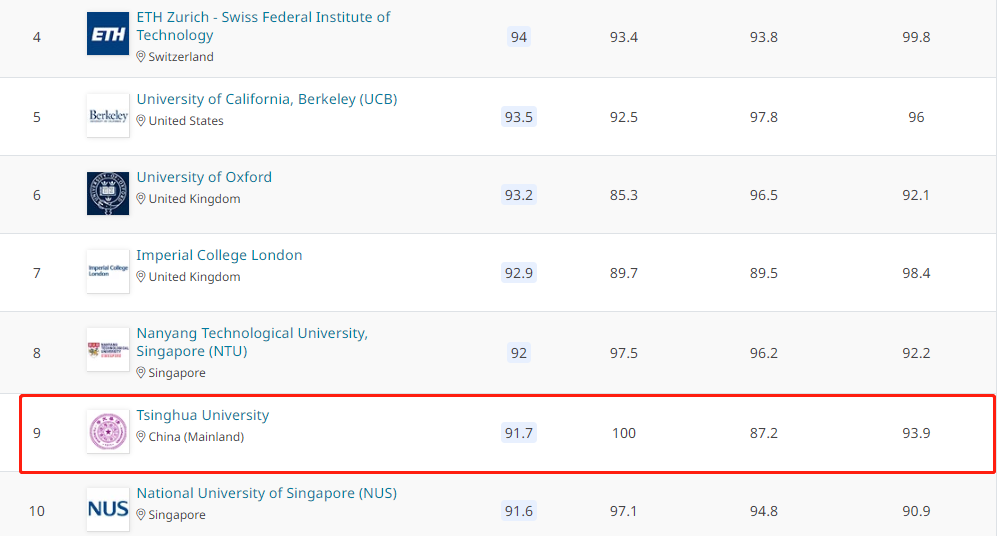Click the Switzerland location text
The image size is (997, 536).
[181, 57]
